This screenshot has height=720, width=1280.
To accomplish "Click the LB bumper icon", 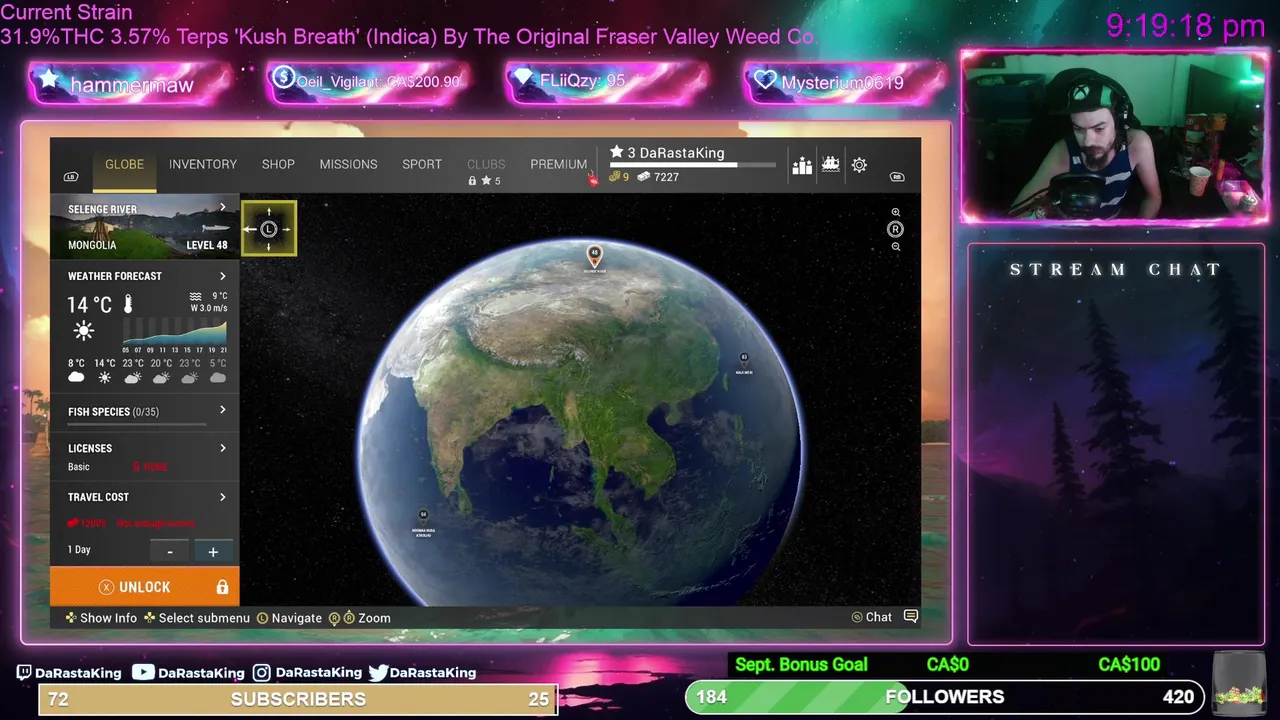I will pyautogui.click(x=71, y=177).
